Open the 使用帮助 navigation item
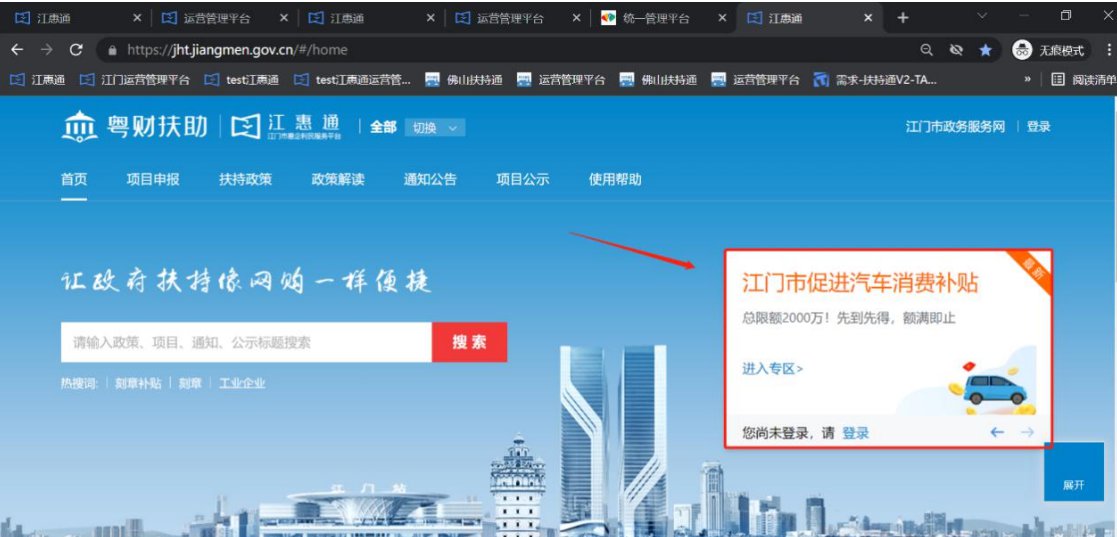The image size is (1117, 537). (615, 179)
